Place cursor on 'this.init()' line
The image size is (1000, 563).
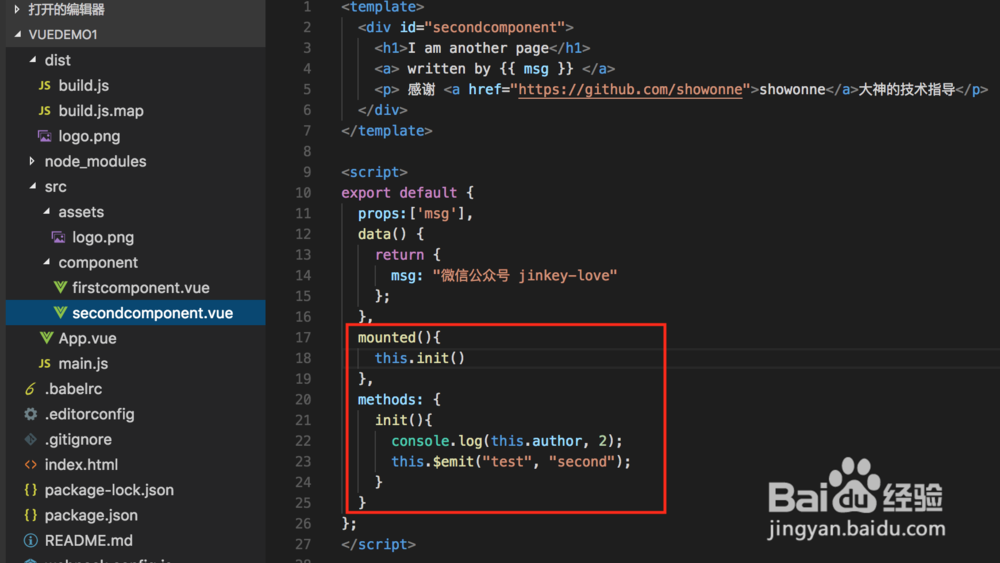coord(420,358)
